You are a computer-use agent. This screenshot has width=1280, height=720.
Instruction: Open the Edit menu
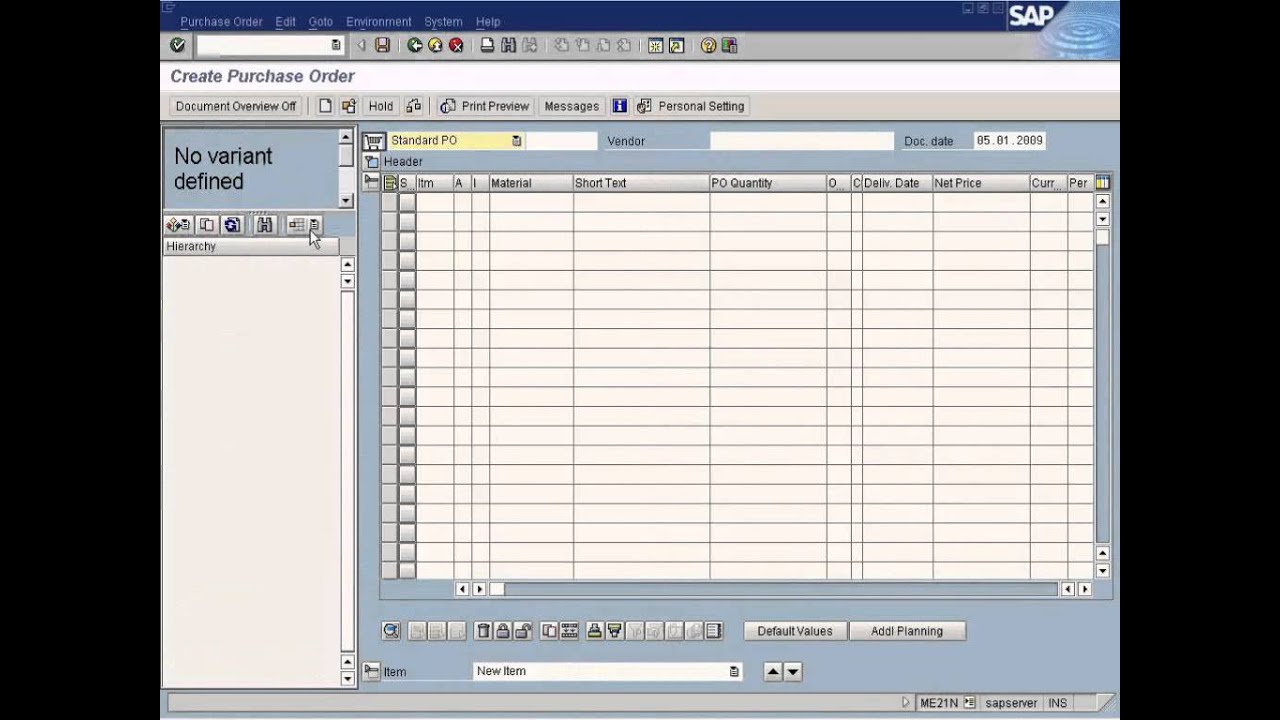tap(286, 21)
